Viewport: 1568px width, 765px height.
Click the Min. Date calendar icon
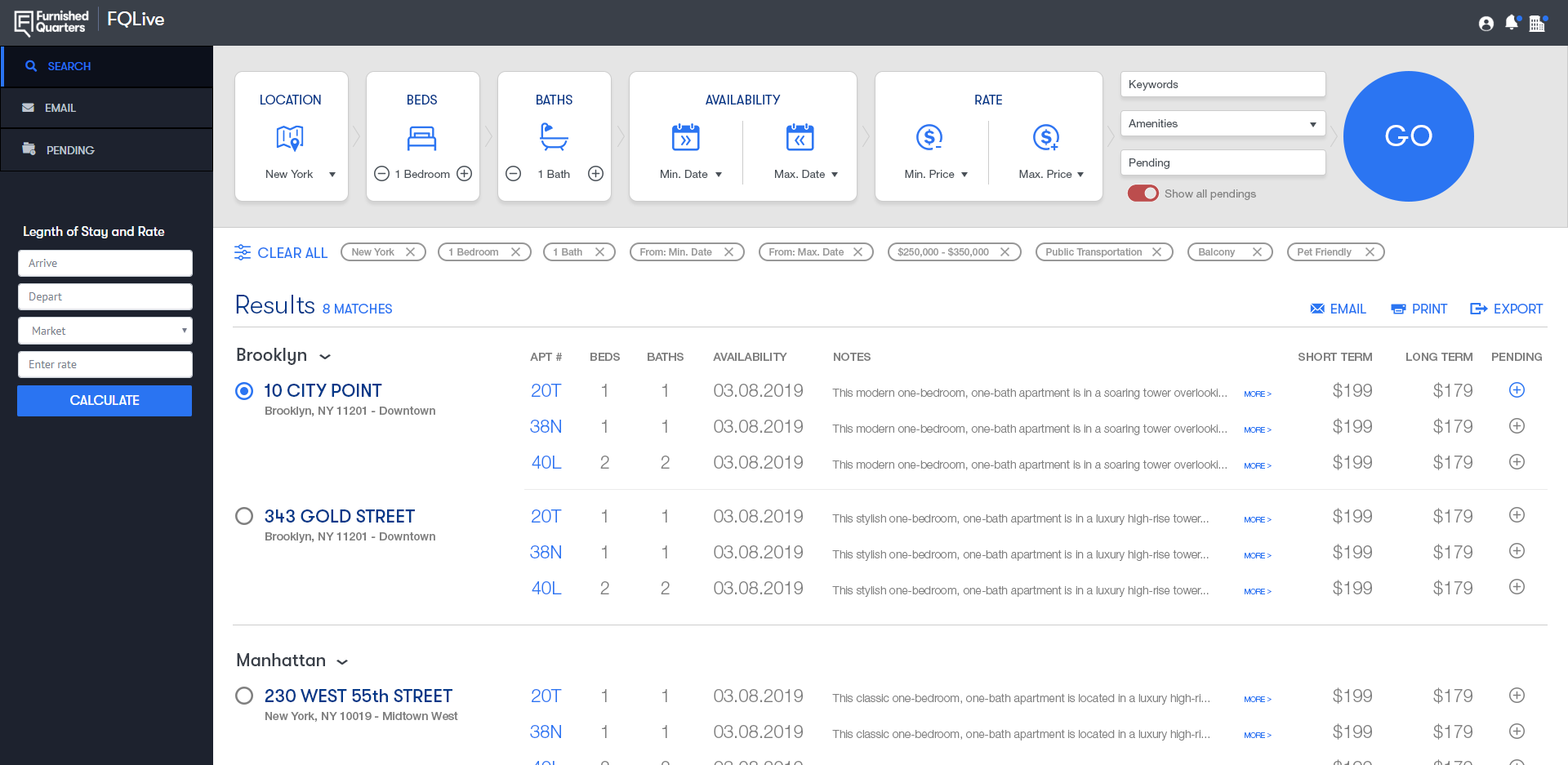[685, 137]
